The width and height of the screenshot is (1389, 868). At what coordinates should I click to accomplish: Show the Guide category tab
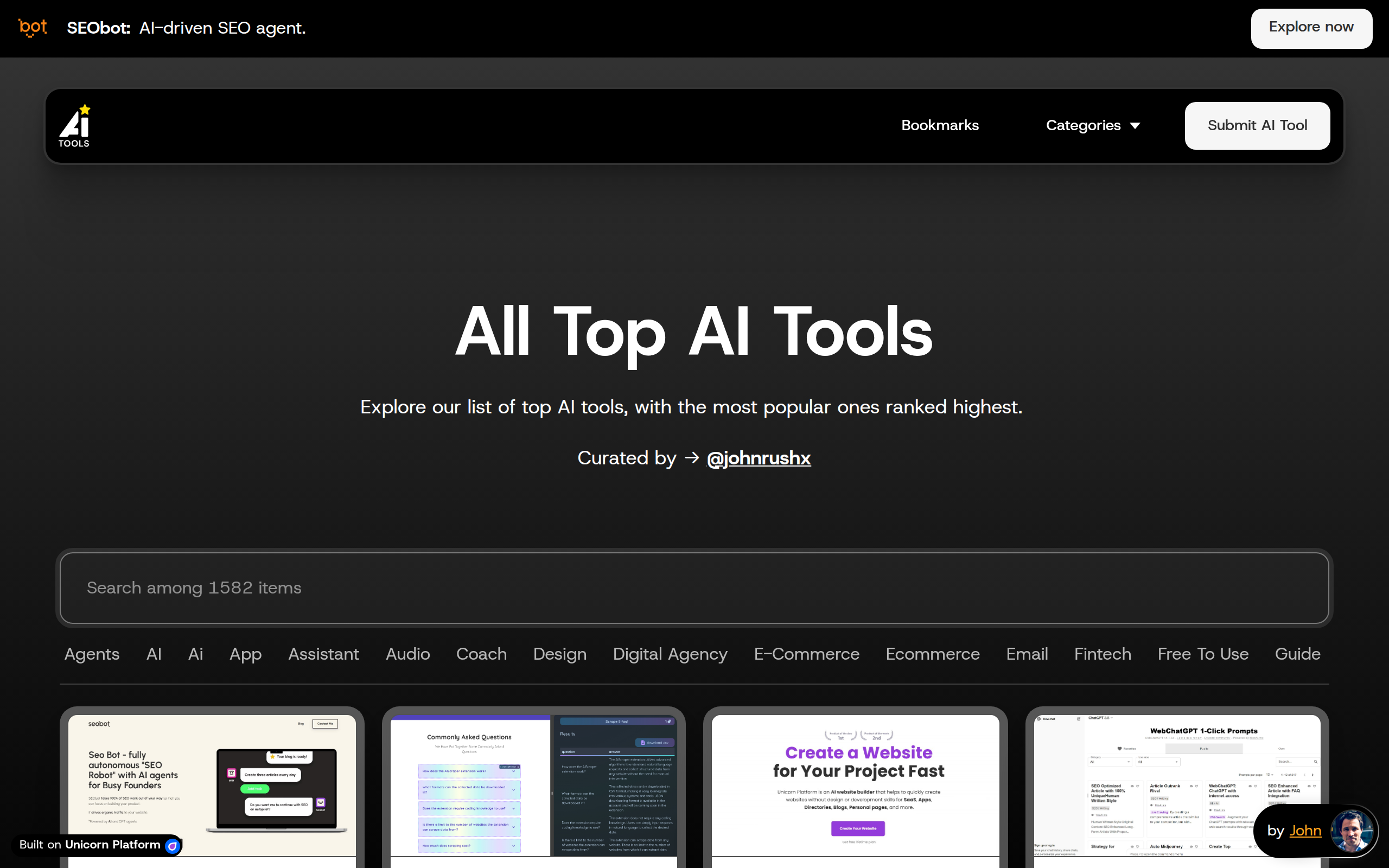tap(1297, 654)
